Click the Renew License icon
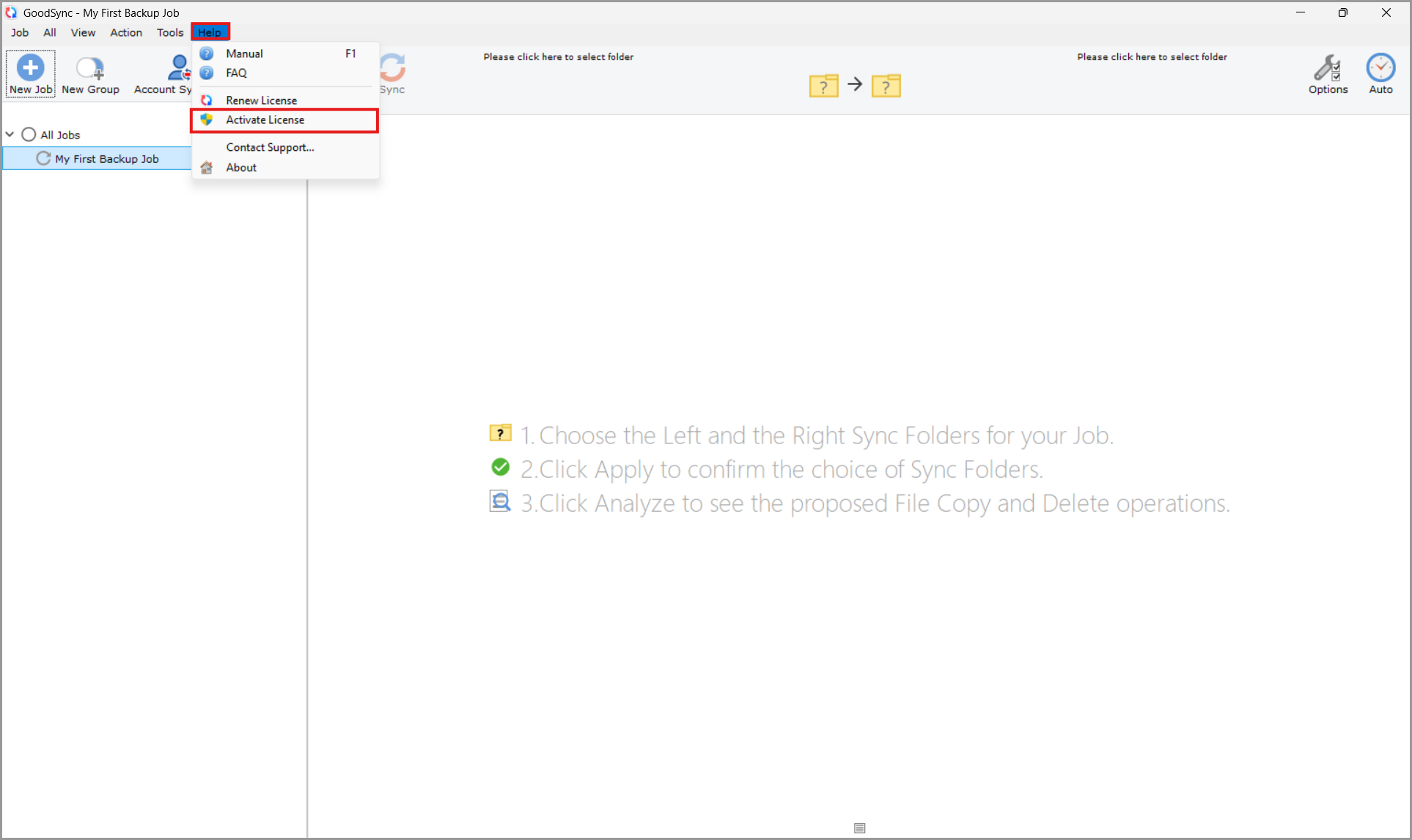Image resolution: width=1412 pixels, height=840 pixels. pos(207,100)
